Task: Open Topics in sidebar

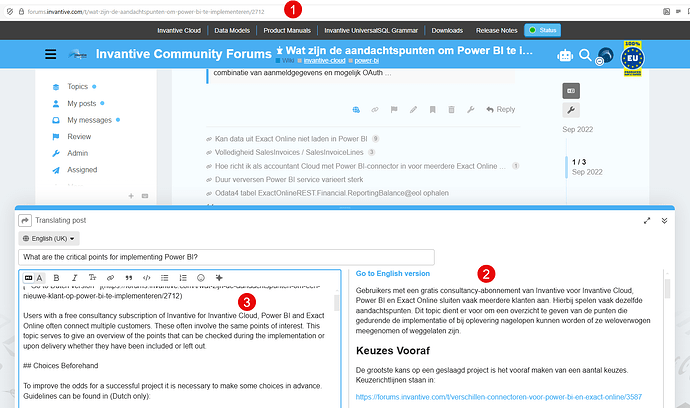Action: click(77, 87)
